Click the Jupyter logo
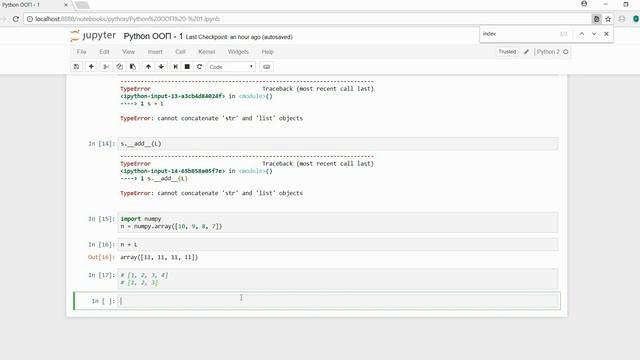Image resolution: width=640 pixels, height=360 pixels. pyautogui.click(x=93, y=36)
